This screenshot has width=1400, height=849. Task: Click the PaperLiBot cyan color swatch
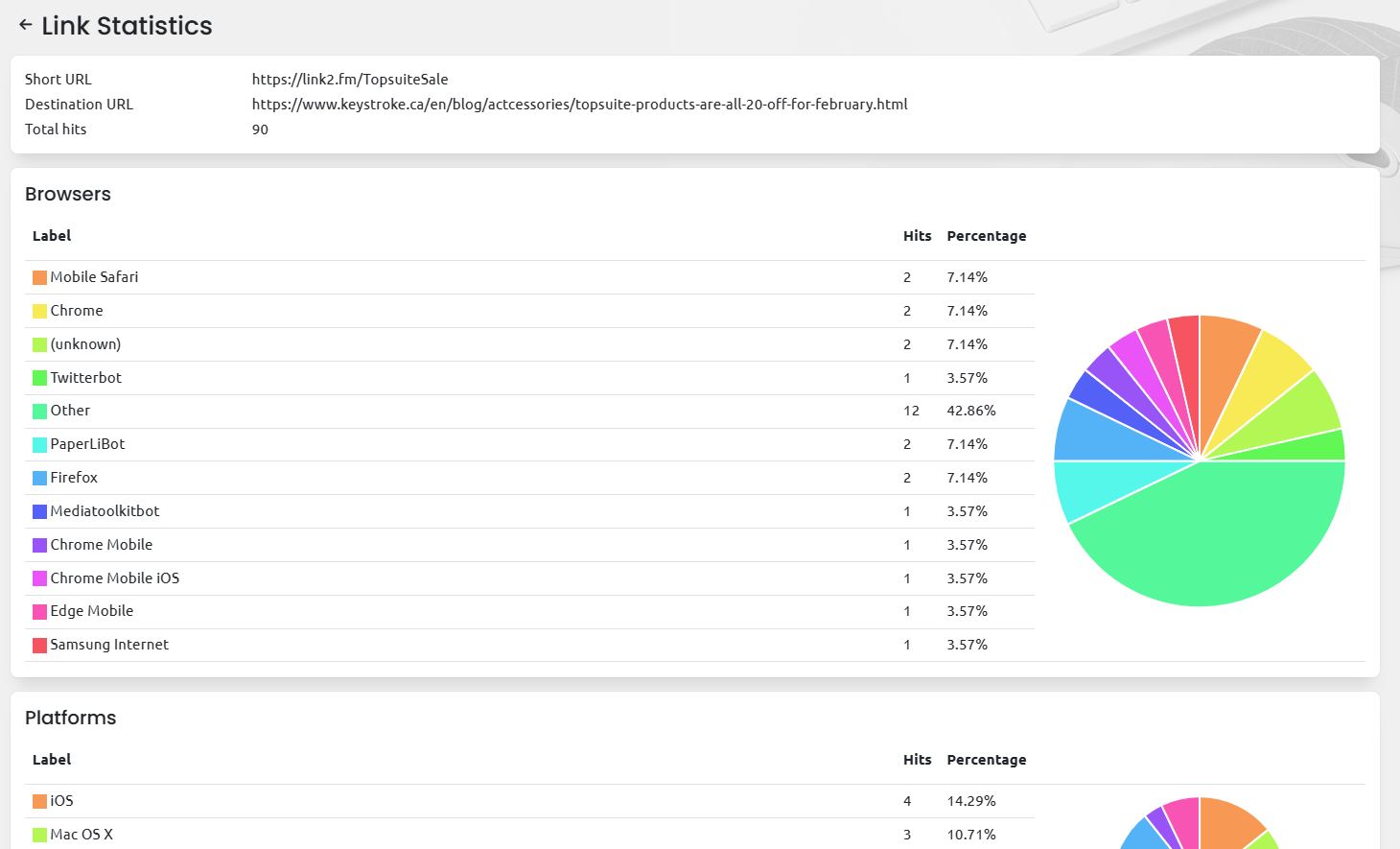coord(39,444)
